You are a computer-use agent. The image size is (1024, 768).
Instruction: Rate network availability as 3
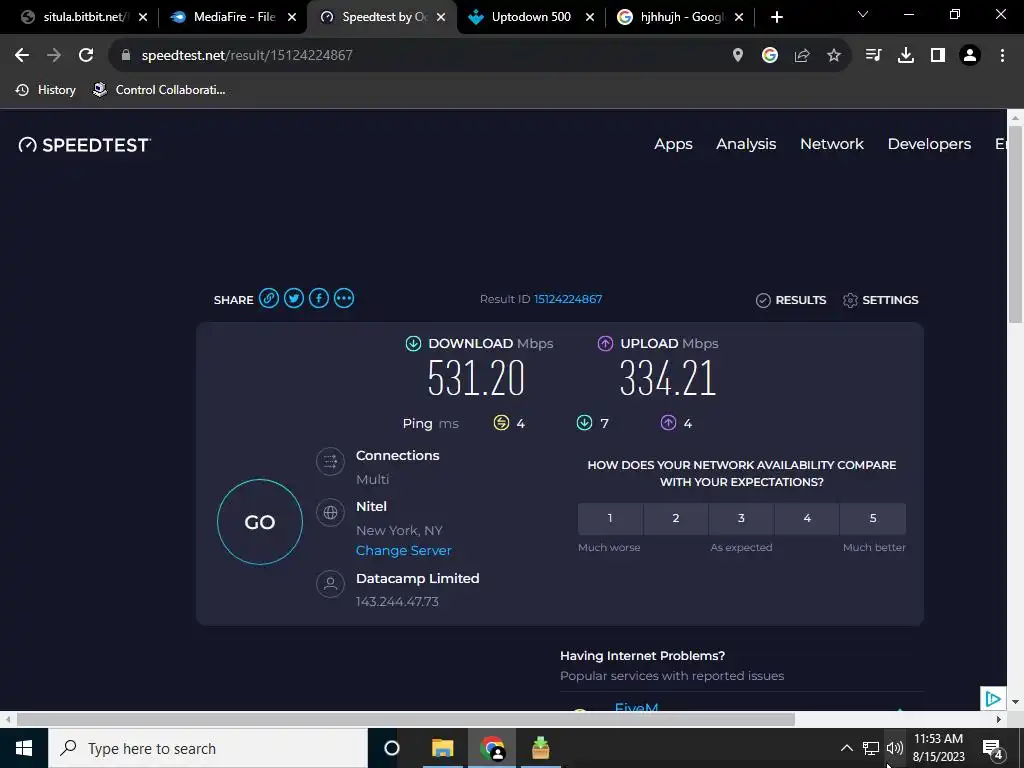[741, 519]
